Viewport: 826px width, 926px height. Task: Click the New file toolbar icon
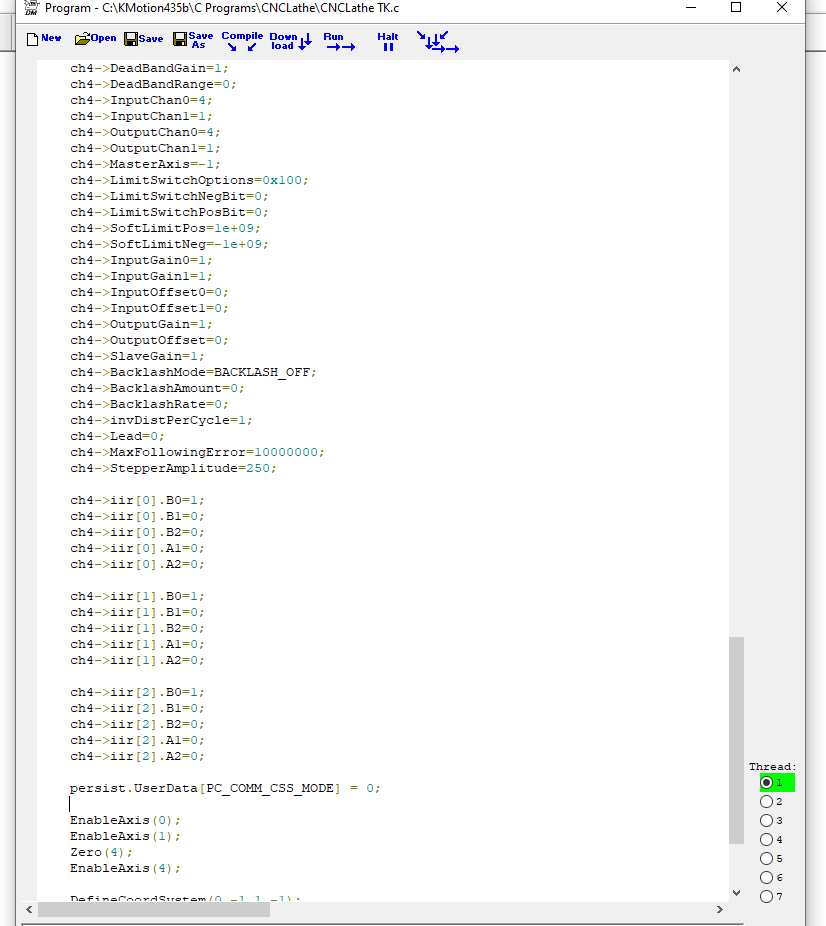(x=43, y=39)
